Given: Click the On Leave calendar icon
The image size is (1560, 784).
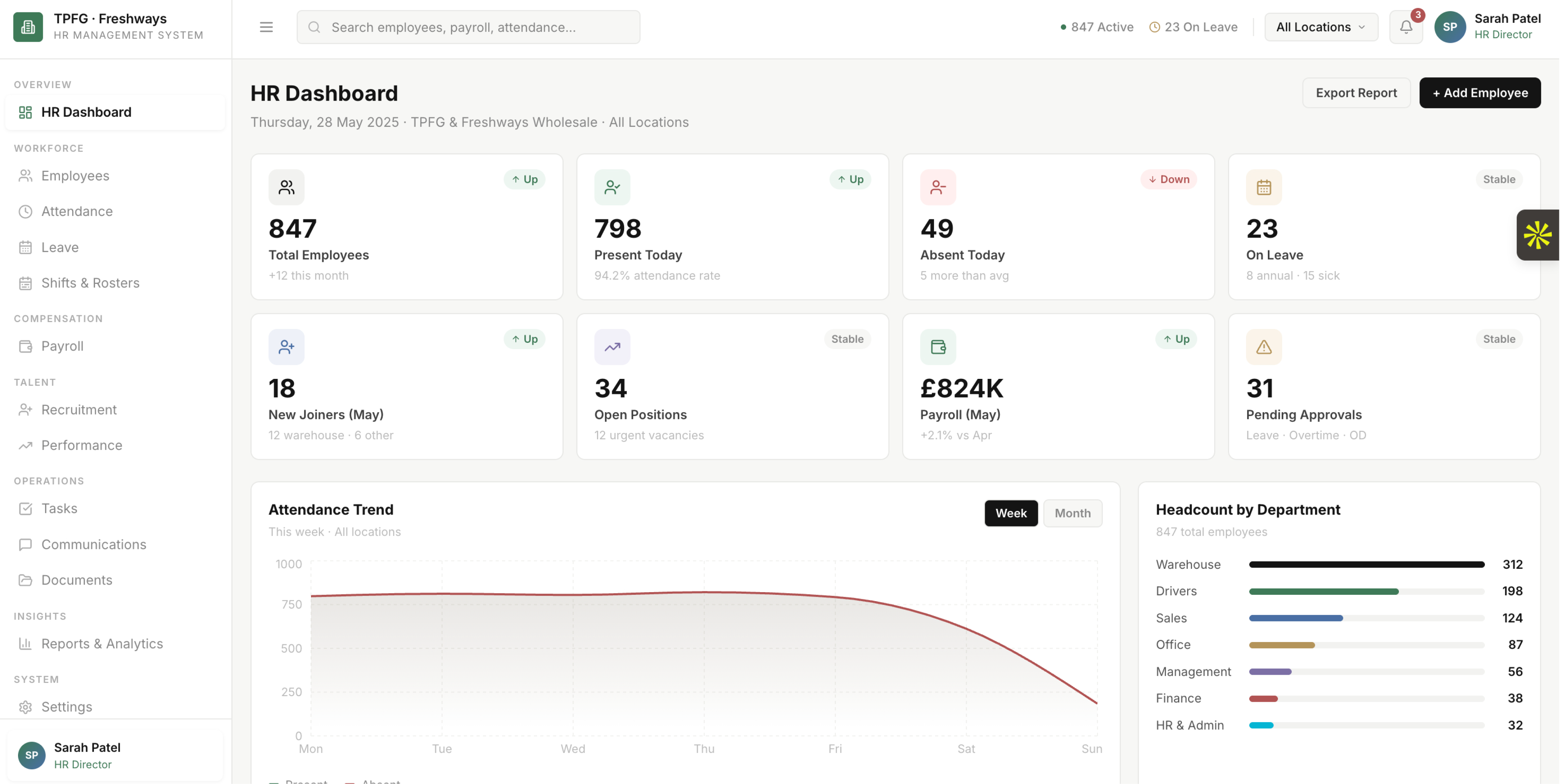Looking at the screenshot, I should click(x=1263, y=187).
